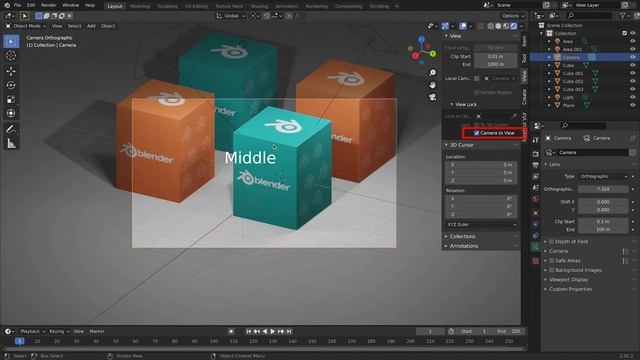Open Global transform orientation dropdown
Viewport: 640px width, 360px height.
[231, 16]
